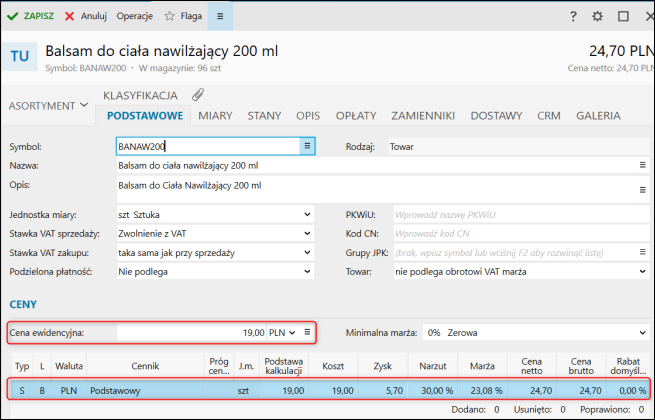Save the record with ZAPISZ

click(30, 16)
